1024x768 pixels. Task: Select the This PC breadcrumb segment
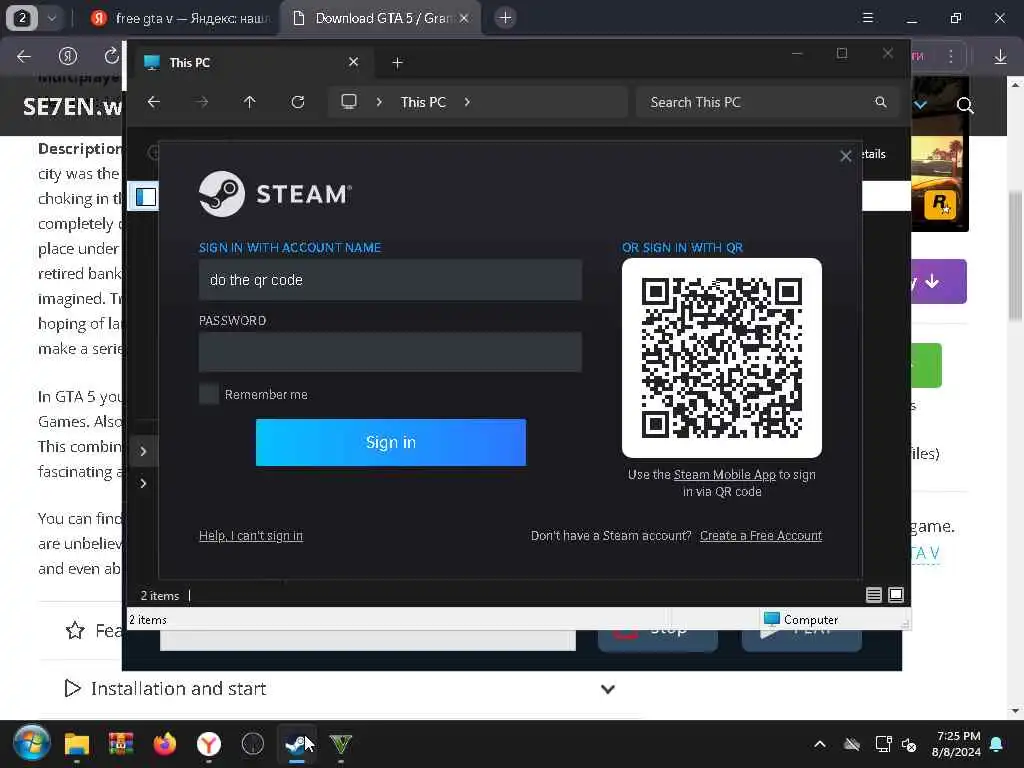pos(423,102)
